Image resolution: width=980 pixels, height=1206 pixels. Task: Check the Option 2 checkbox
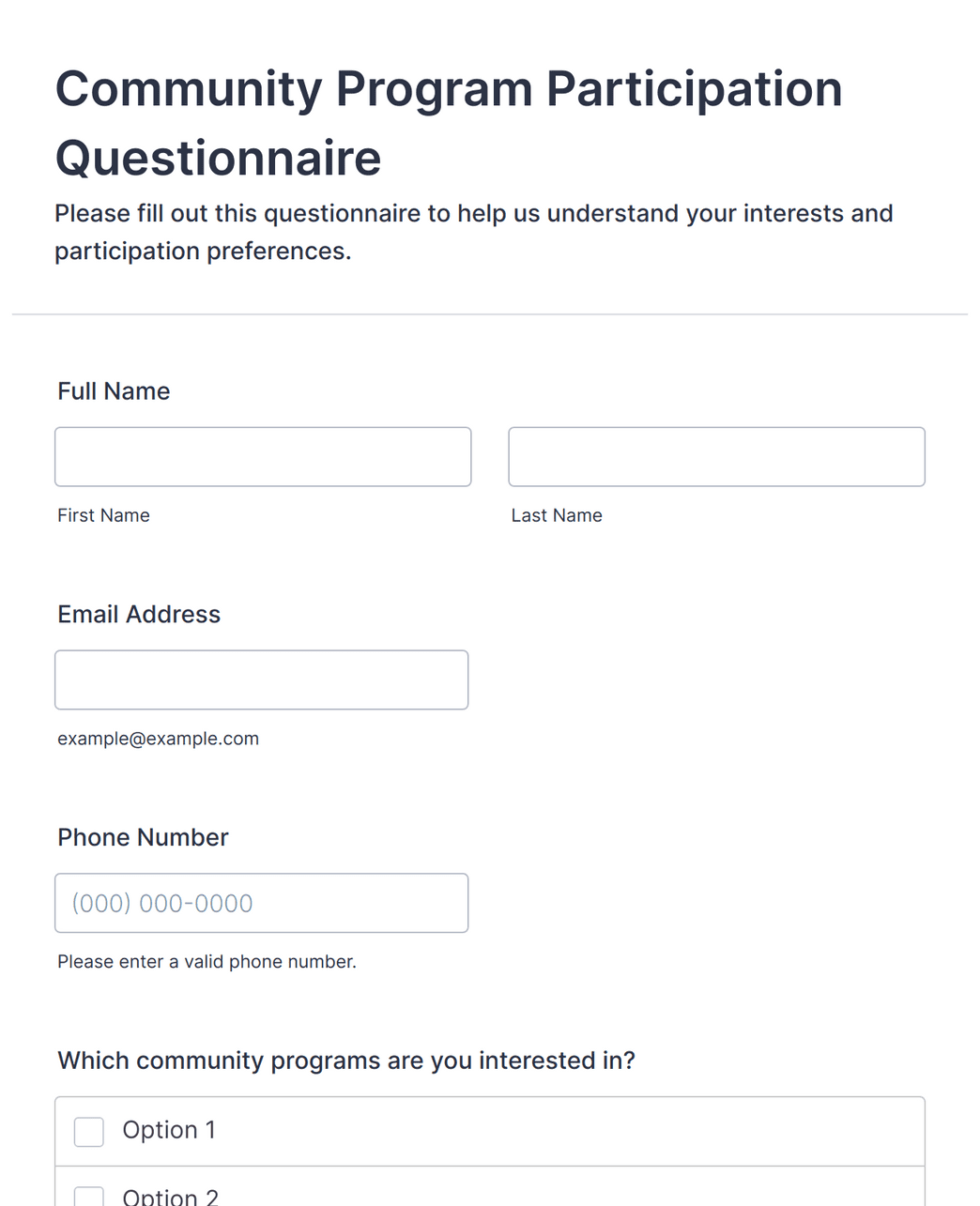(89, 1197)
